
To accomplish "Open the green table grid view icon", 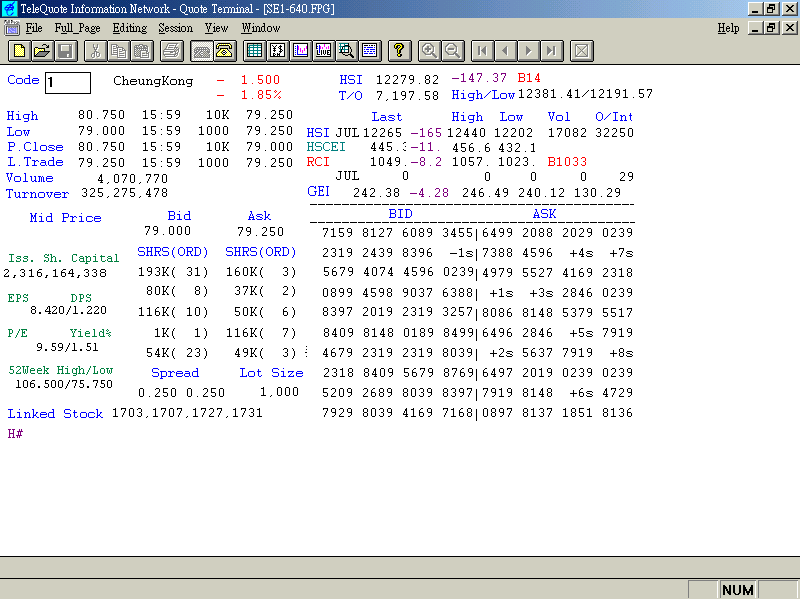I will click(254, 51).
